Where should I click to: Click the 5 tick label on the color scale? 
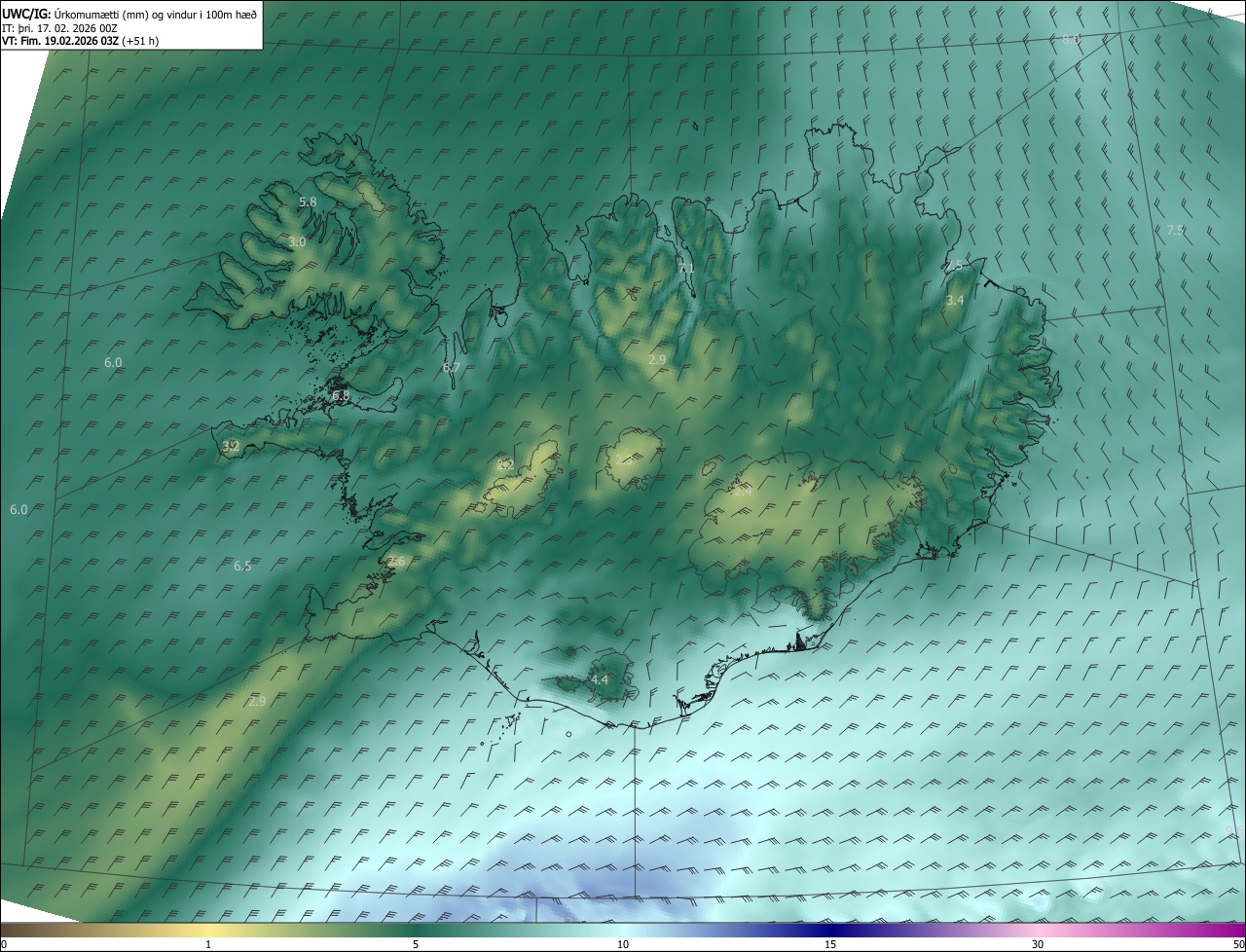[x=416, y=945]
